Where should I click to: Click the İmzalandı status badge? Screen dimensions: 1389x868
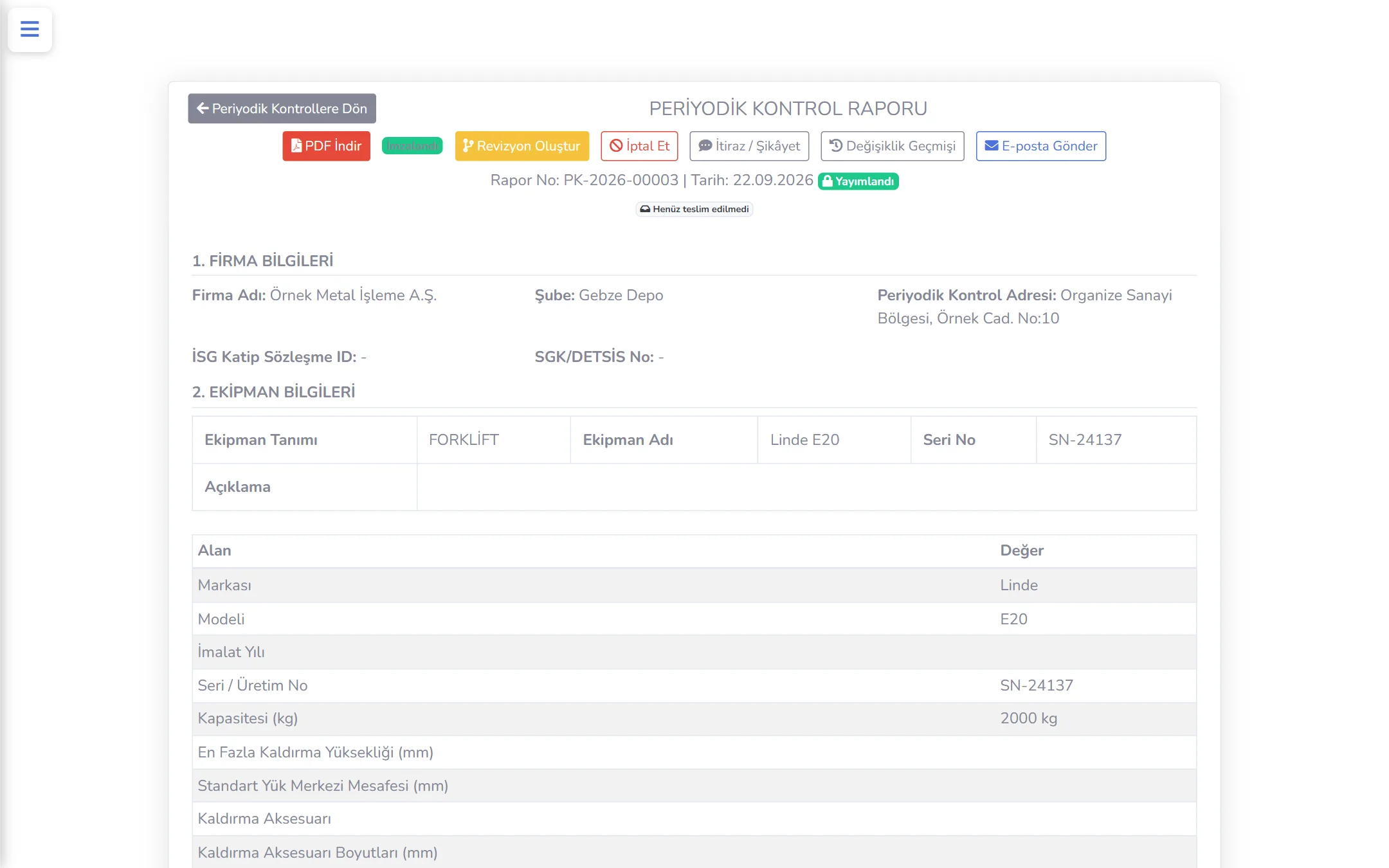pos(412,146)
